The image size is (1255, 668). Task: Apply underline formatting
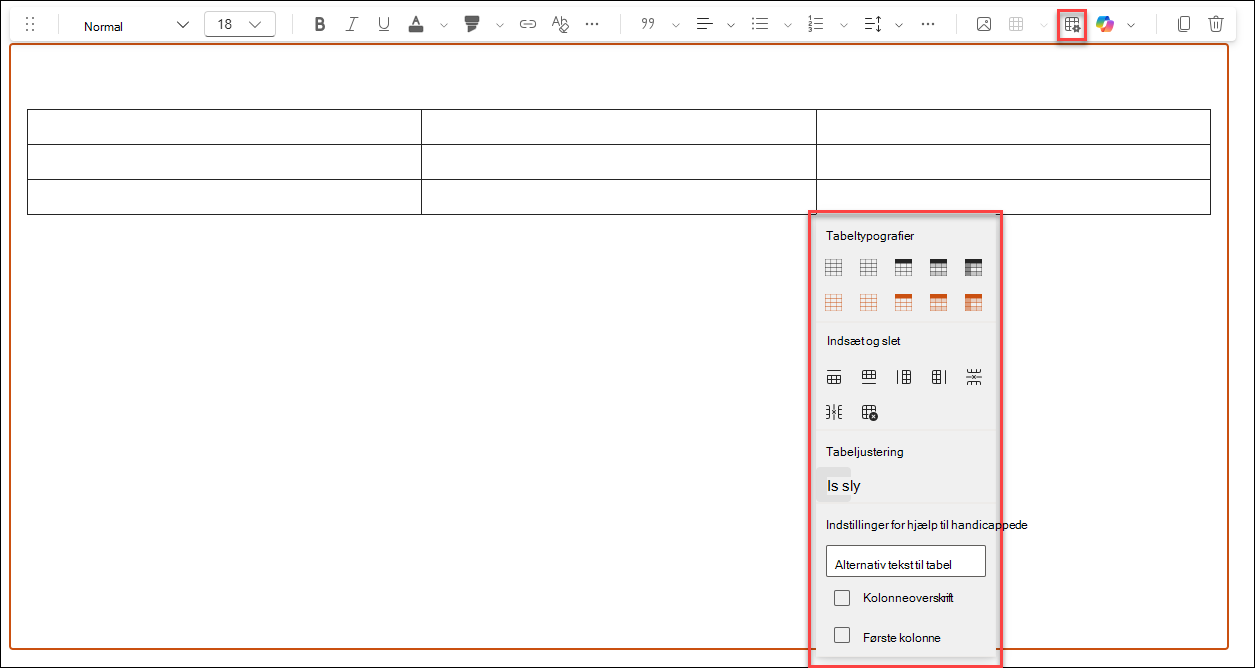[384, 25]
